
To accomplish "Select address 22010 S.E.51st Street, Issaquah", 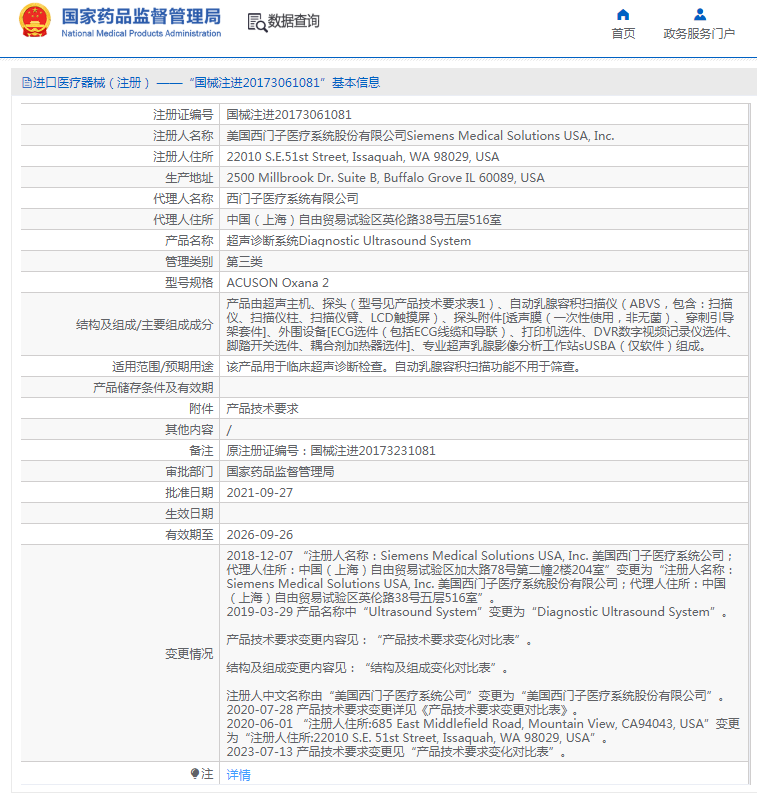I will point(363,157).
